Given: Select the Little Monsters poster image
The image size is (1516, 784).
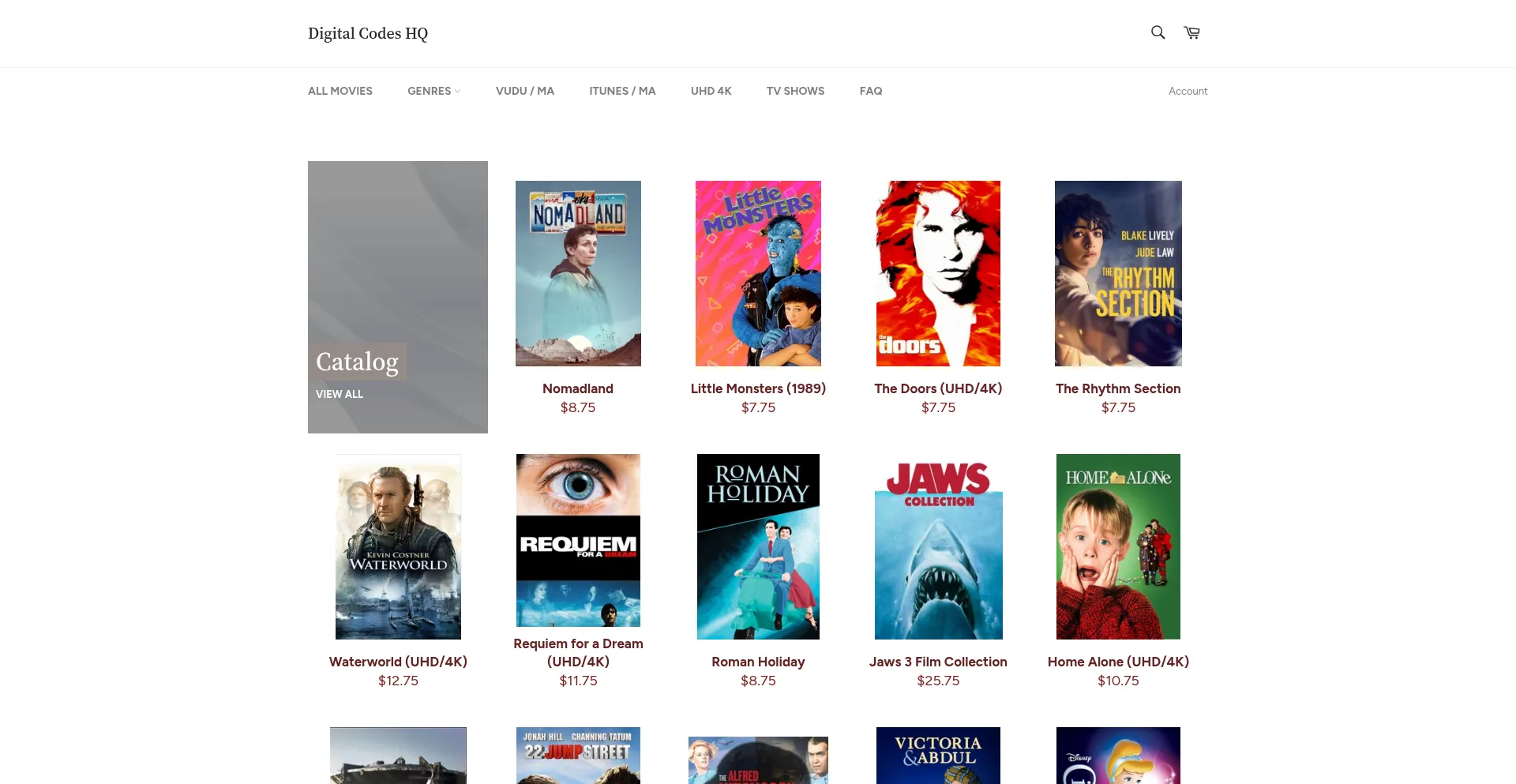Looking at the screenshot, I should [x=758, y=273].
